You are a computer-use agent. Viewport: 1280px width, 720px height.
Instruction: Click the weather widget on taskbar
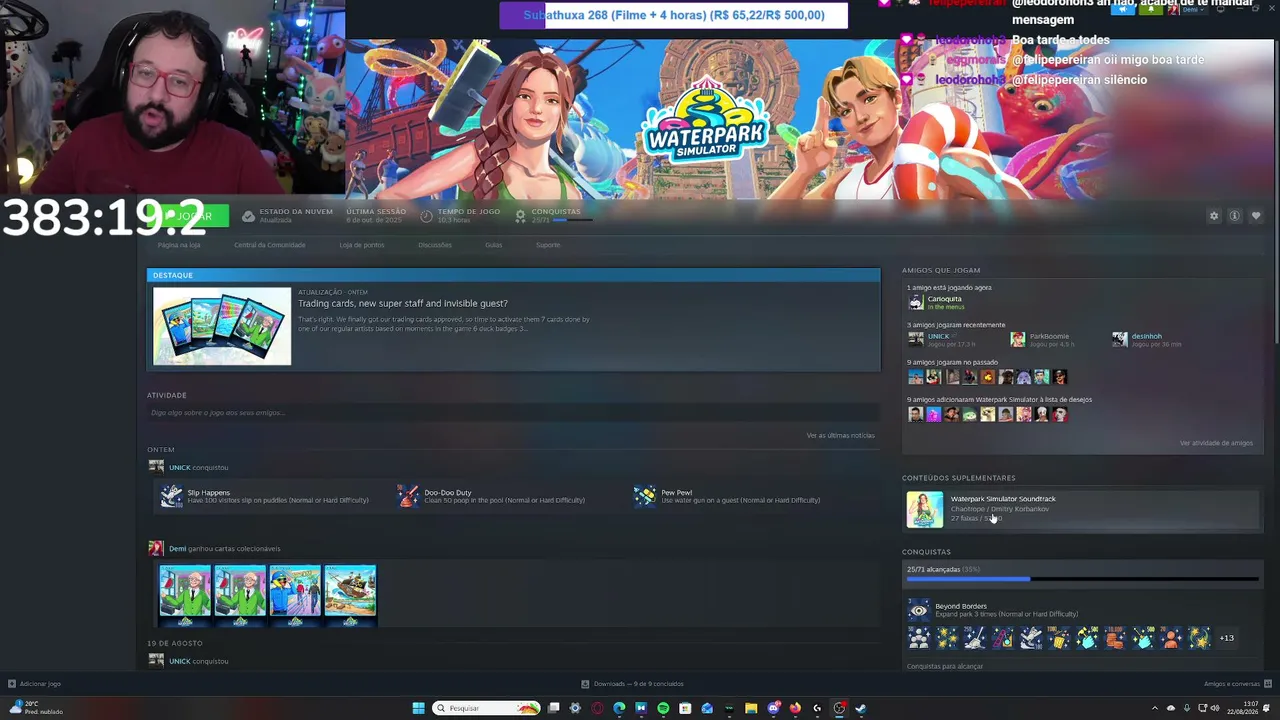(36, 708)
